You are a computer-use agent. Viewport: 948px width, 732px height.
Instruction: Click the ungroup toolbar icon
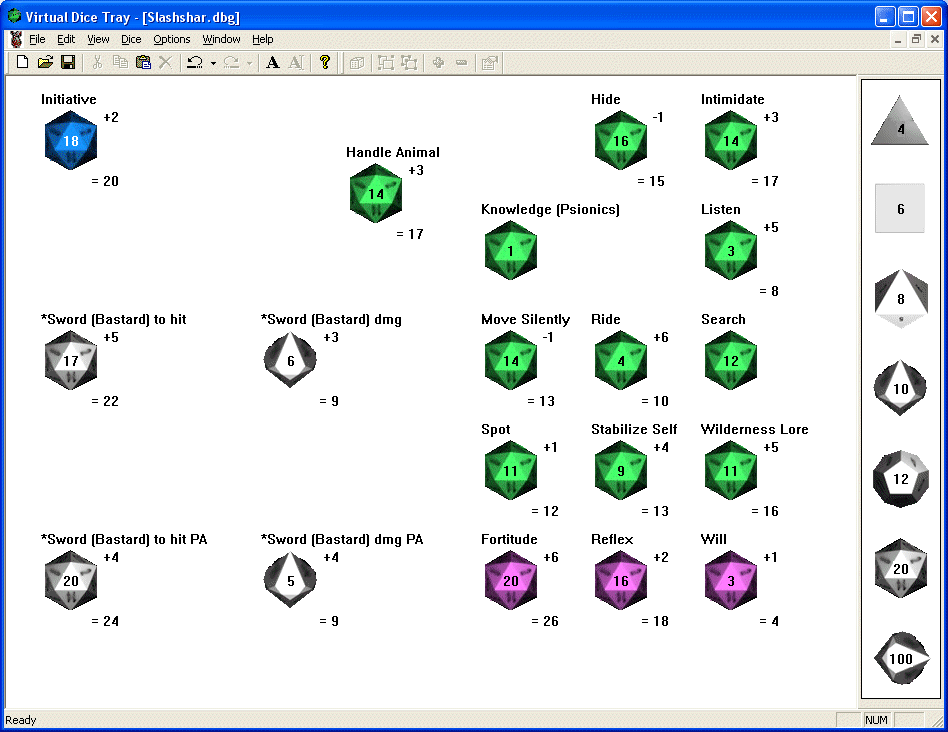tap(409, 63)
